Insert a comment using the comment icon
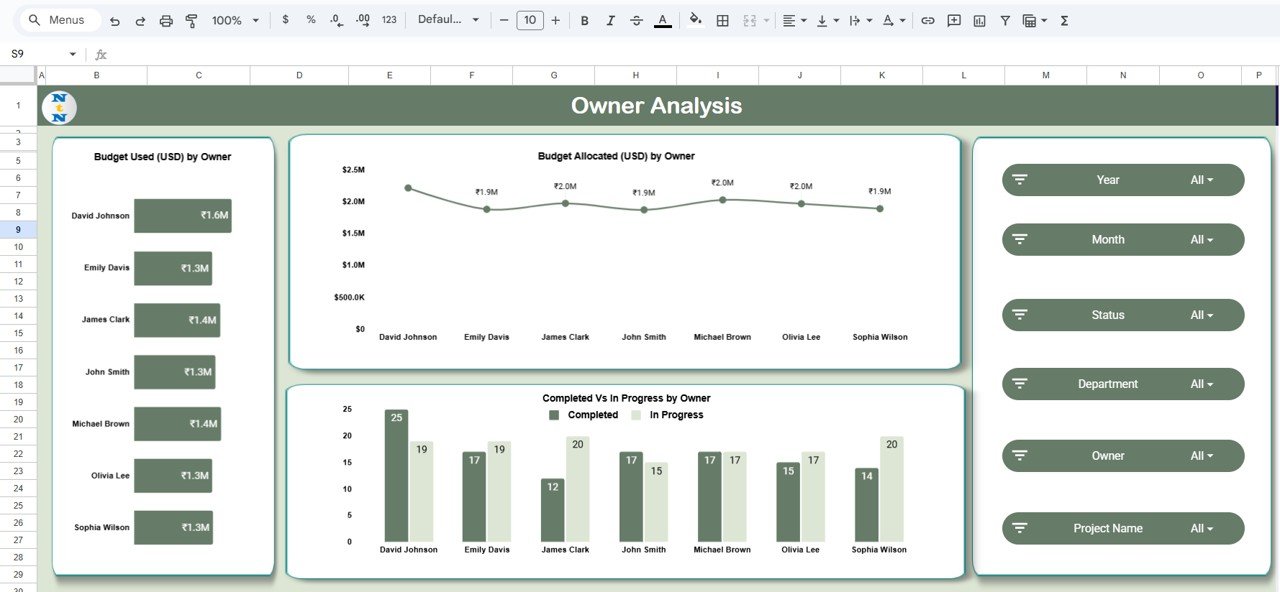 (954, 19)
